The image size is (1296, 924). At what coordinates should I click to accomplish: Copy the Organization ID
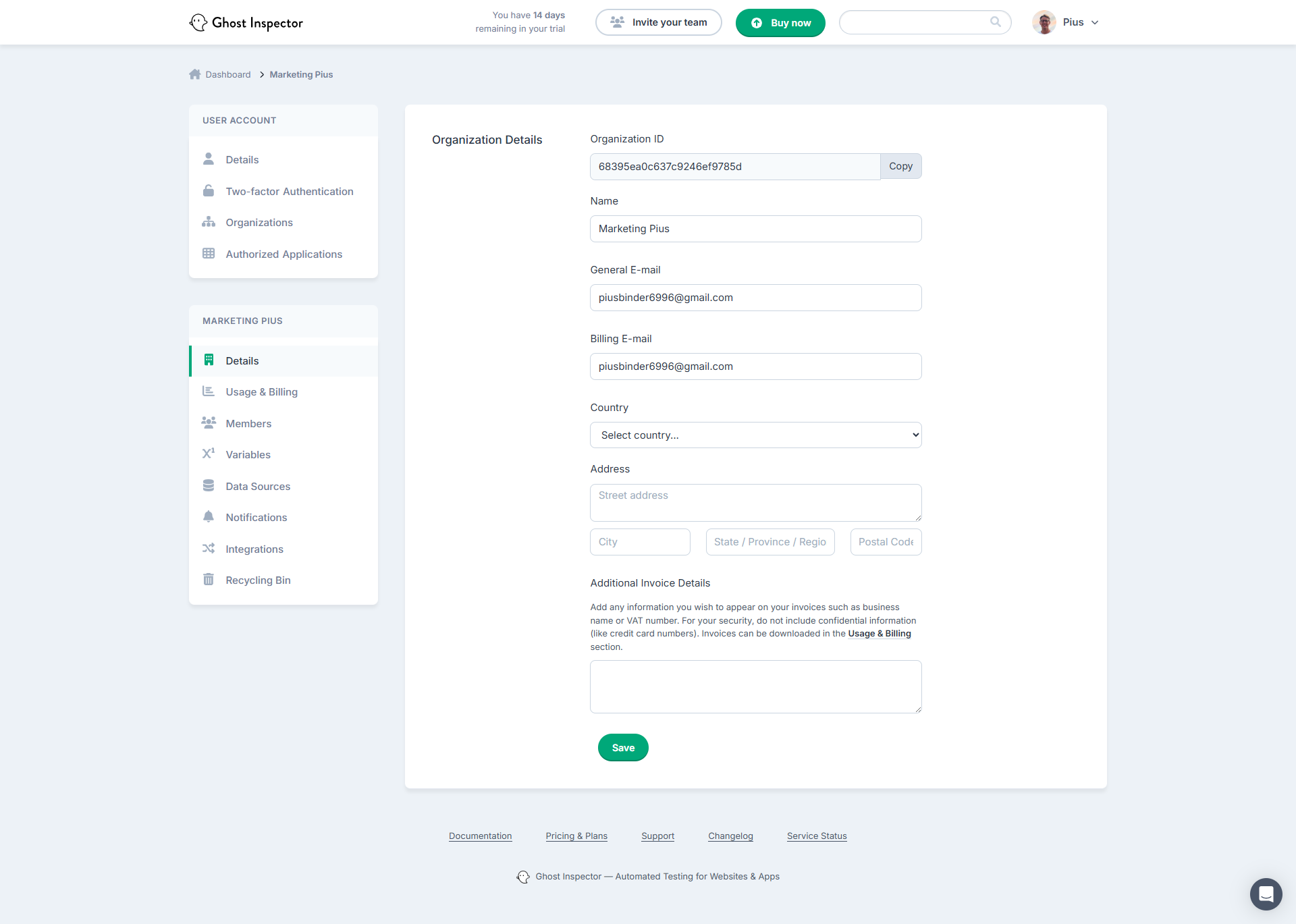point(900,166)
